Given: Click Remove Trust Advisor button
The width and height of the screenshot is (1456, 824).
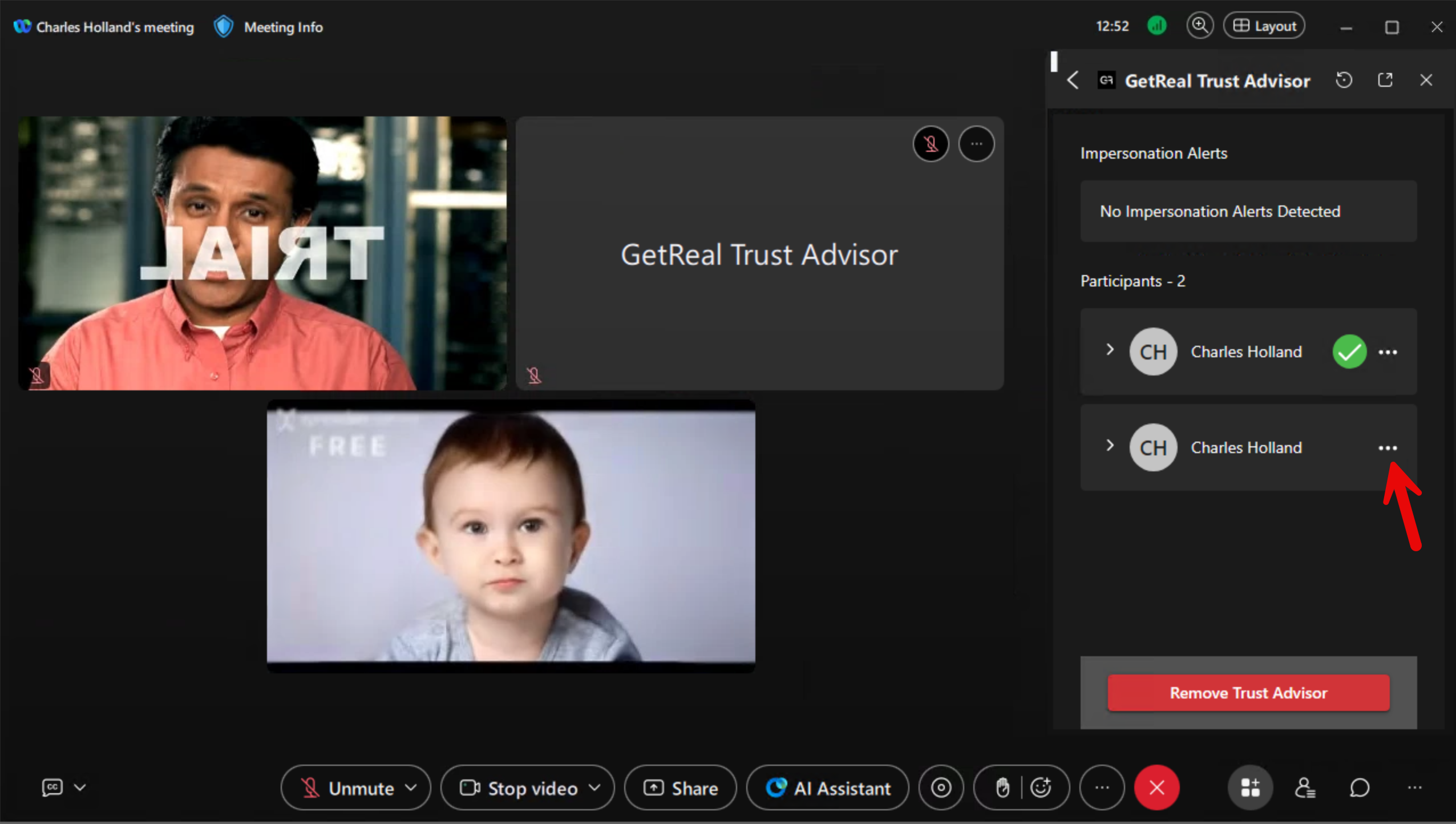Looking at the screenshot, I should [x=1248, y=693].
